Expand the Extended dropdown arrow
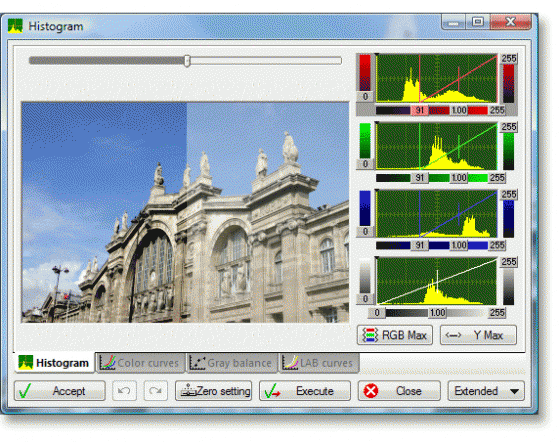The image size is (560, 443). point(514,391)
